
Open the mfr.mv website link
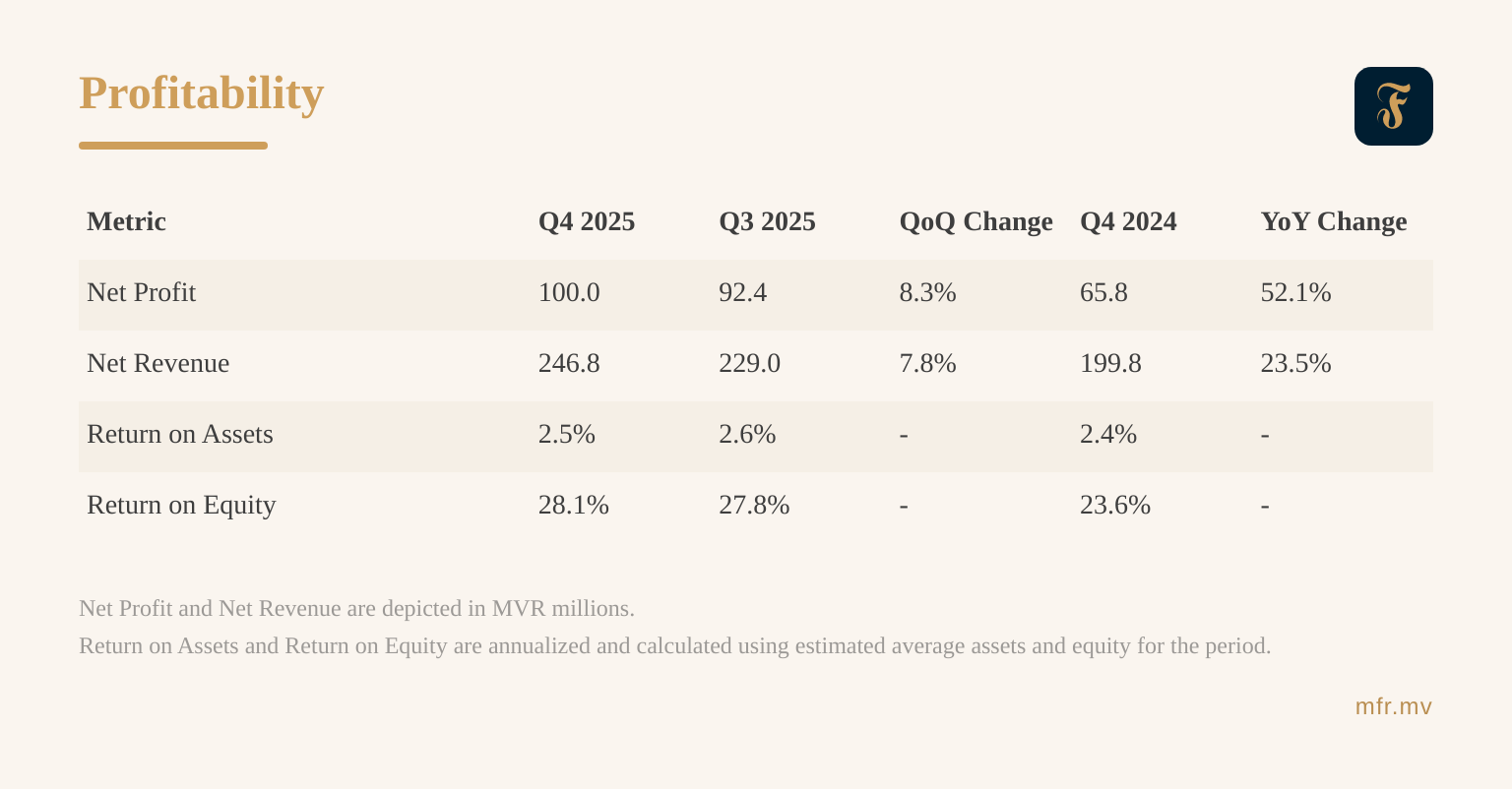coord(1393,707)
